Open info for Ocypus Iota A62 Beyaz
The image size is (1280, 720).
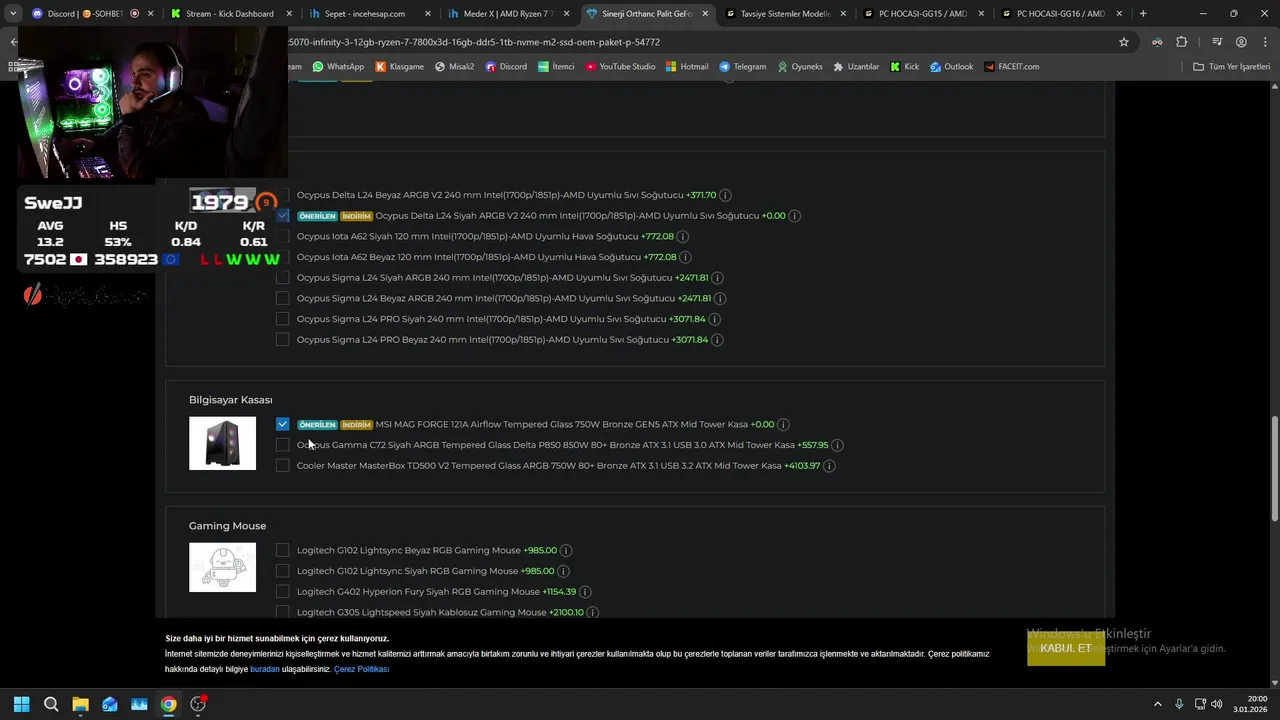click(x=685, y=258)
